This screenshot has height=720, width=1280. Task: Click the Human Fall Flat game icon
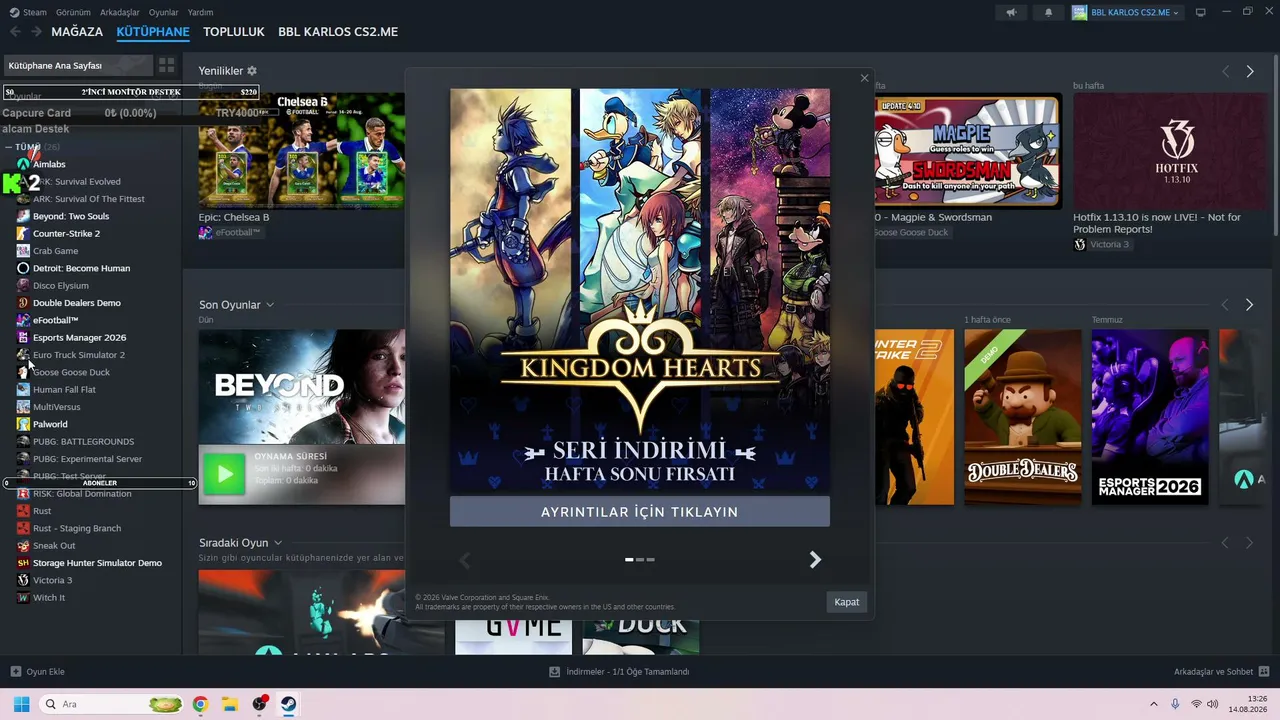click(x=23, y=389)
